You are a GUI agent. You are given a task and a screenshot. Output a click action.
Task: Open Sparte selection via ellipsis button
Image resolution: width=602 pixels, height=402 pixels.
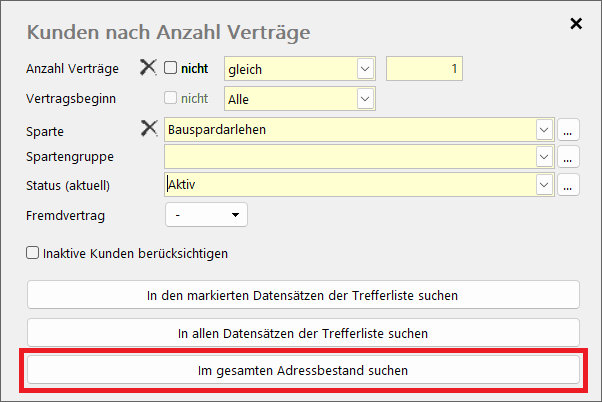[x=569, y=130]
